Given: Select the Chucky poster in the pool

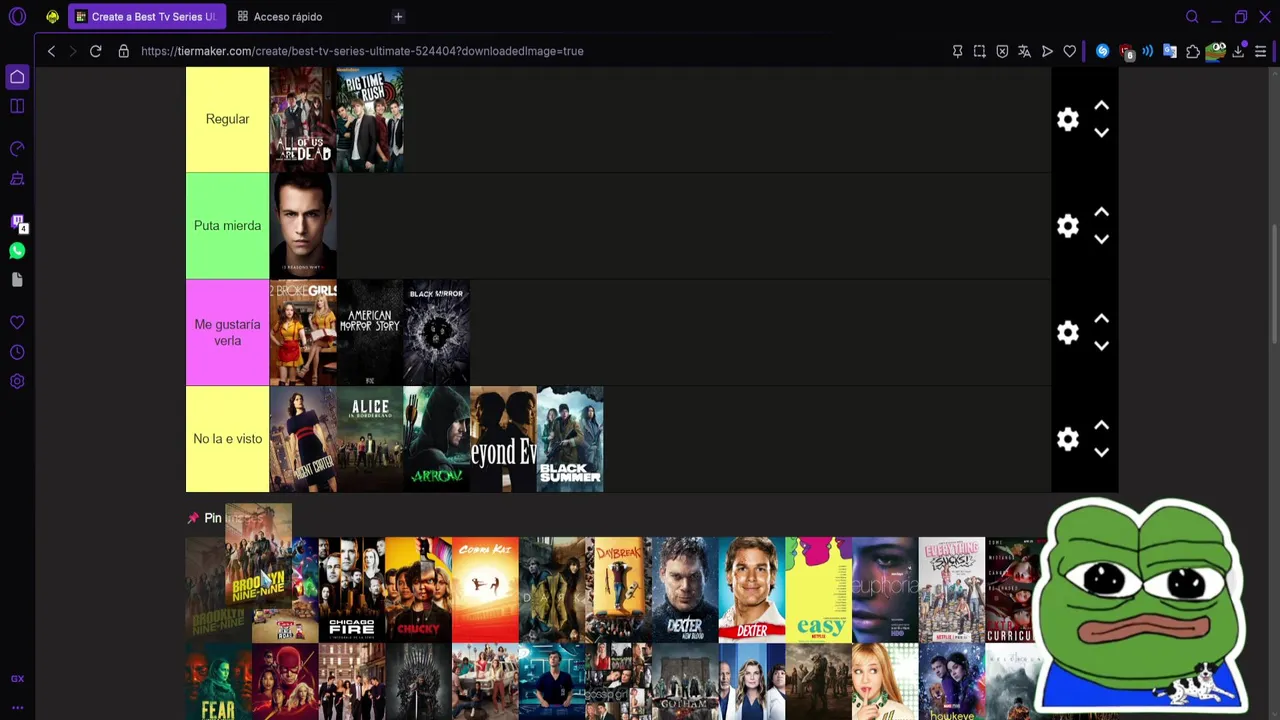Looking at the screenshot, I should click(x=418, y=590).
